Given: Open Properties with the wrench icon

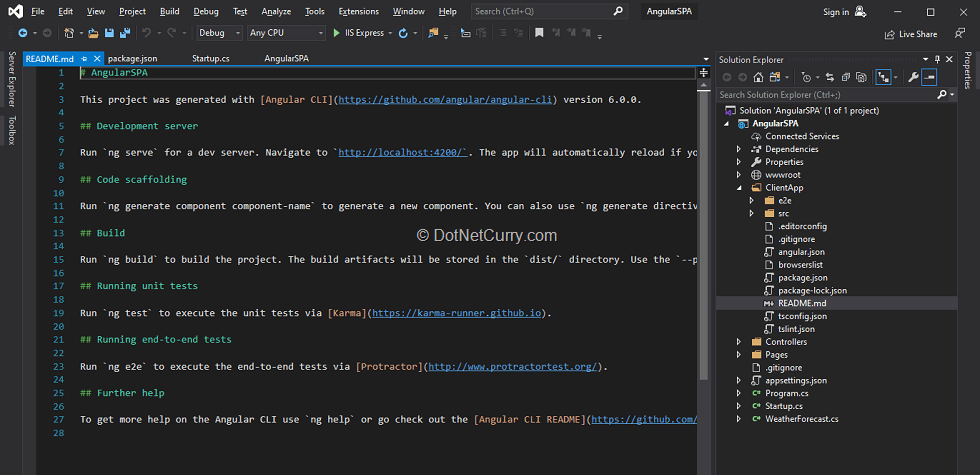Looking at the screenshot, I should click(912, 78).
